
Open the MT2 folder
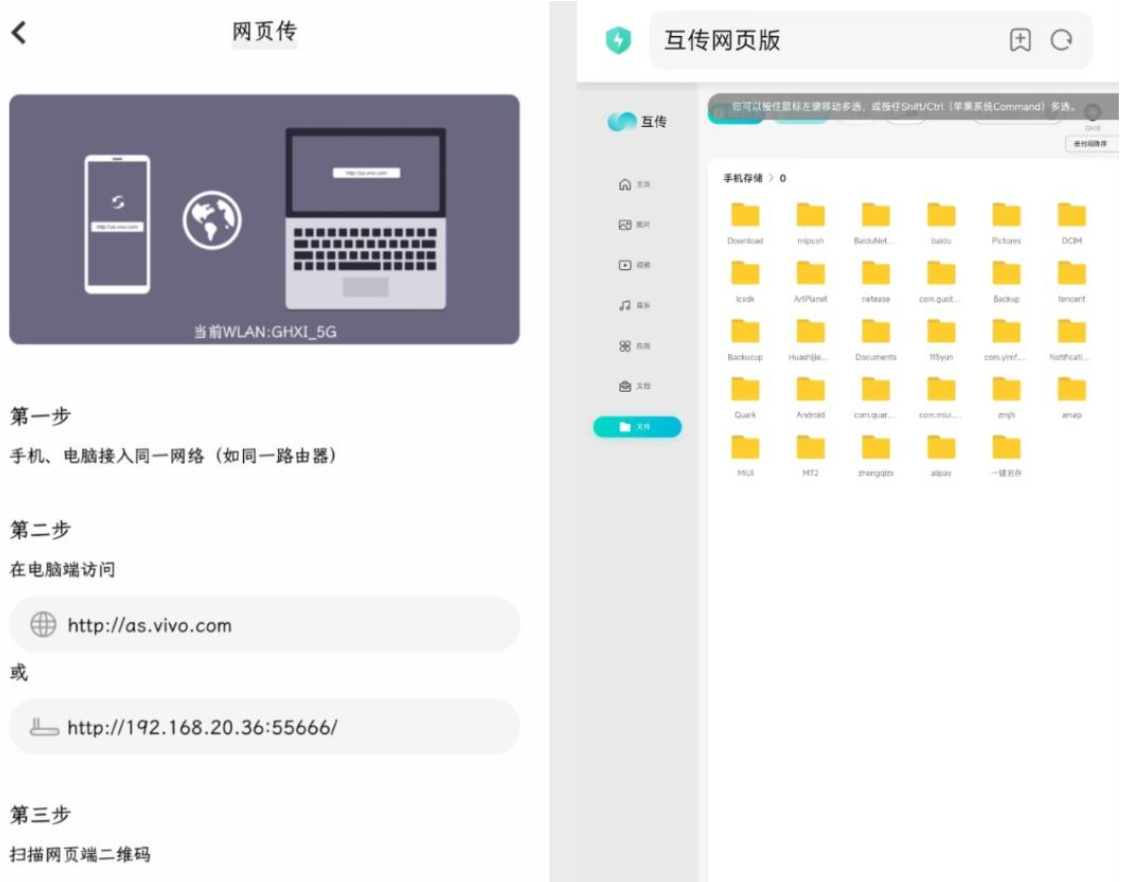click(x=810, y=456)
